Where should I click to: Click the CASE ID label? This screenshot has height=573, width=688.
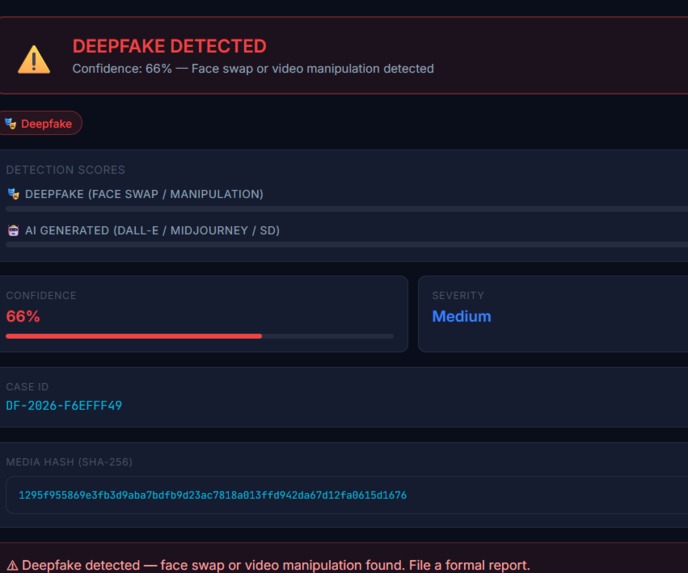click(x=27, y=387)
